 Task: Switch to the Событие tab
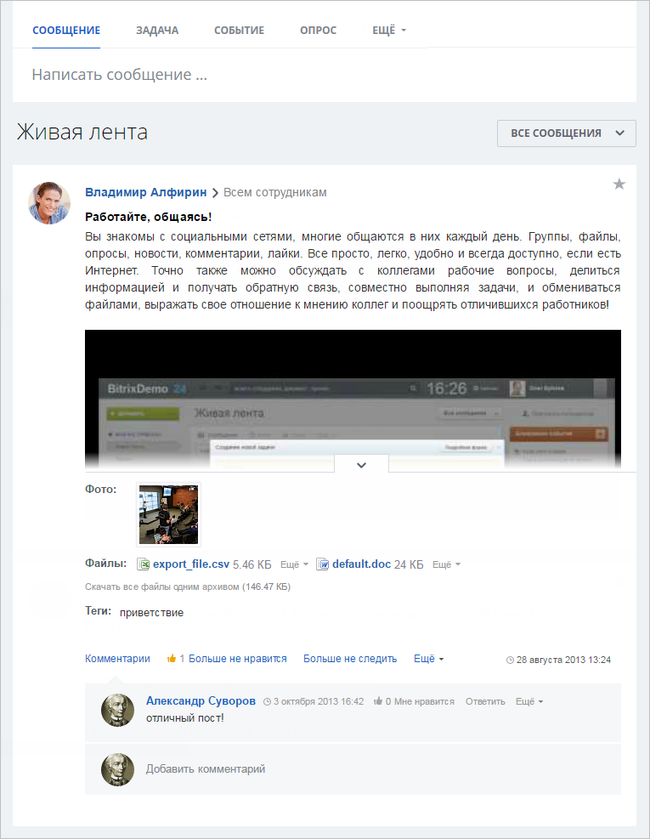click(x=239, y=30)
